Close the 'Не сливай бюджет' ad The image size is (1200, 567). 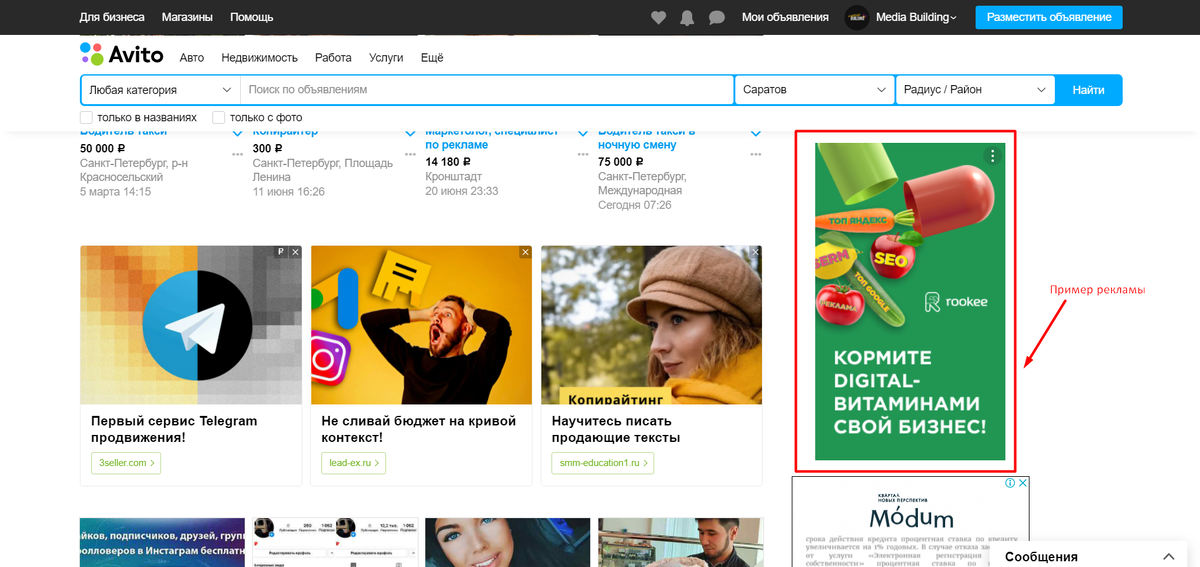tap(525, 252)
